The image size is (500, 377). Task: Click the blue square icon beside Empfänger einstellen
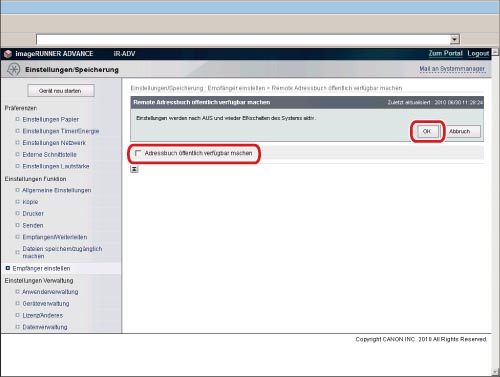pyautogui.click(x=8, y=268)
